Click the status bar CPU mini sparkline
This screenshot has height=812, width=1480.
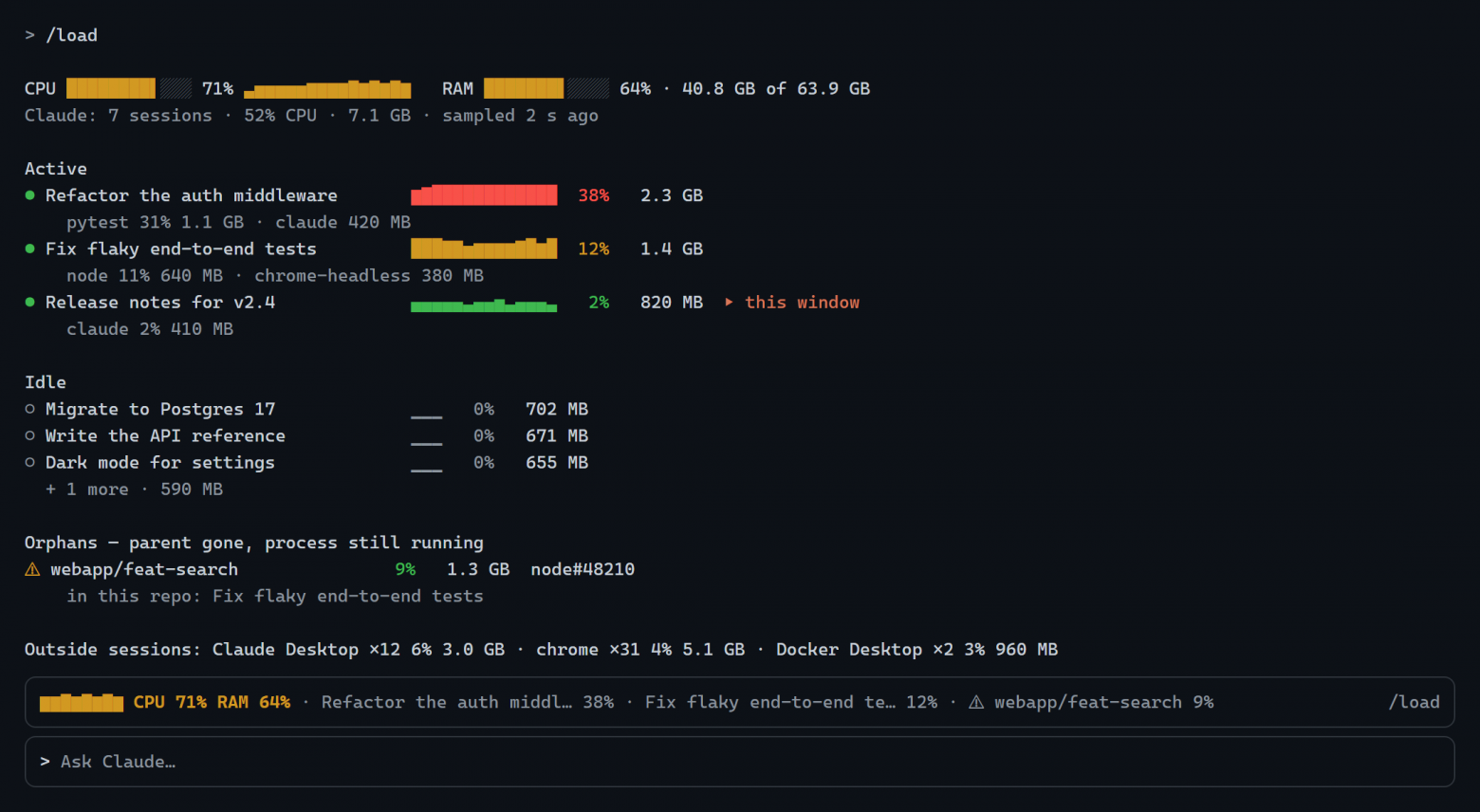(x=82, y=702)
